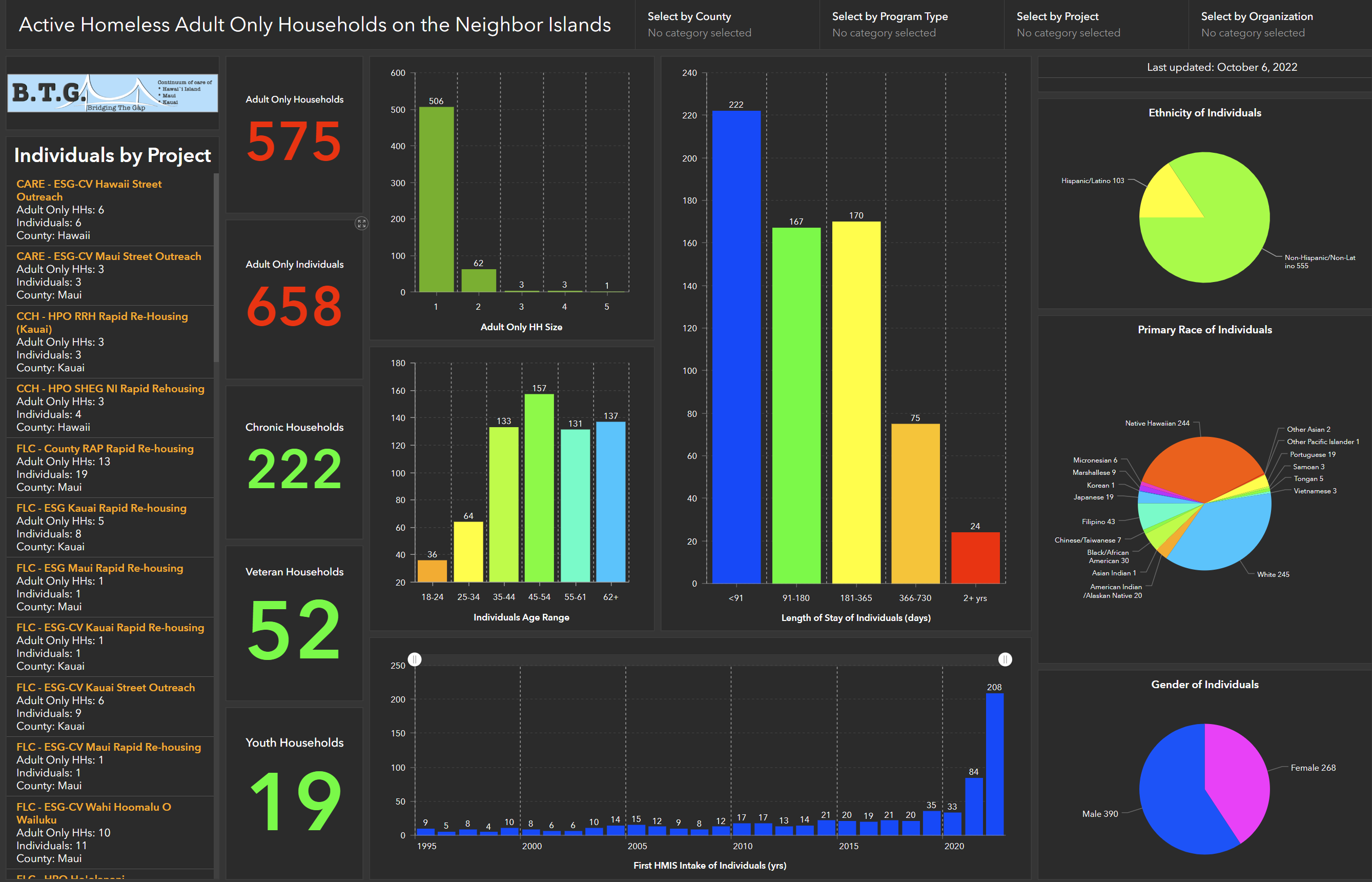1372x882 pixels.
Task: Click the intake bar labeled 84
Action: [x=974, y=807]
